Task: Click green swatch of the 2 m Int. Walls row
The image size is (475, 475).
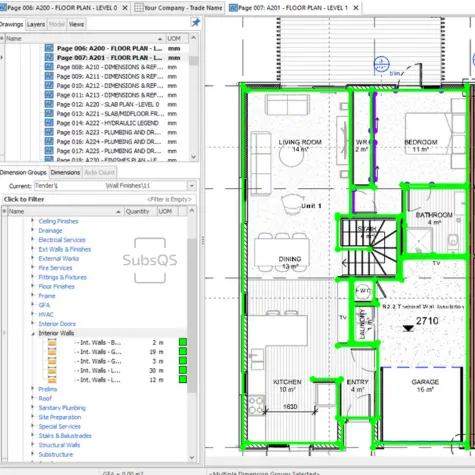Action: 183,342
